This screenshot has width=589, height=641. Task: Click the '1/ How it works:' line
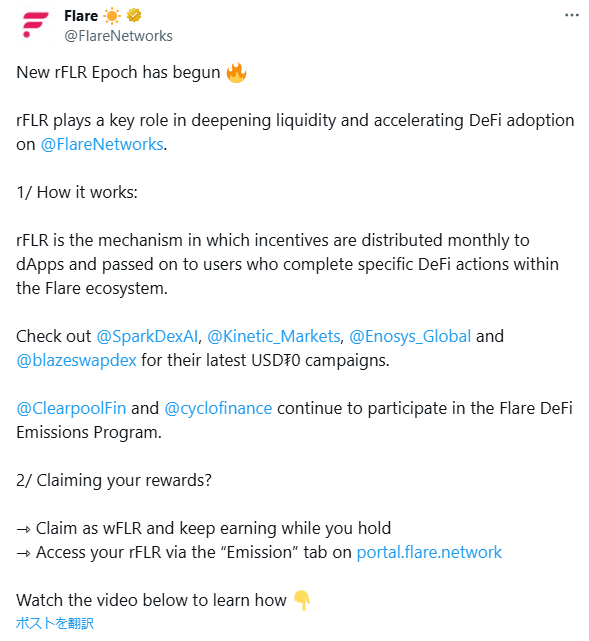77,192
